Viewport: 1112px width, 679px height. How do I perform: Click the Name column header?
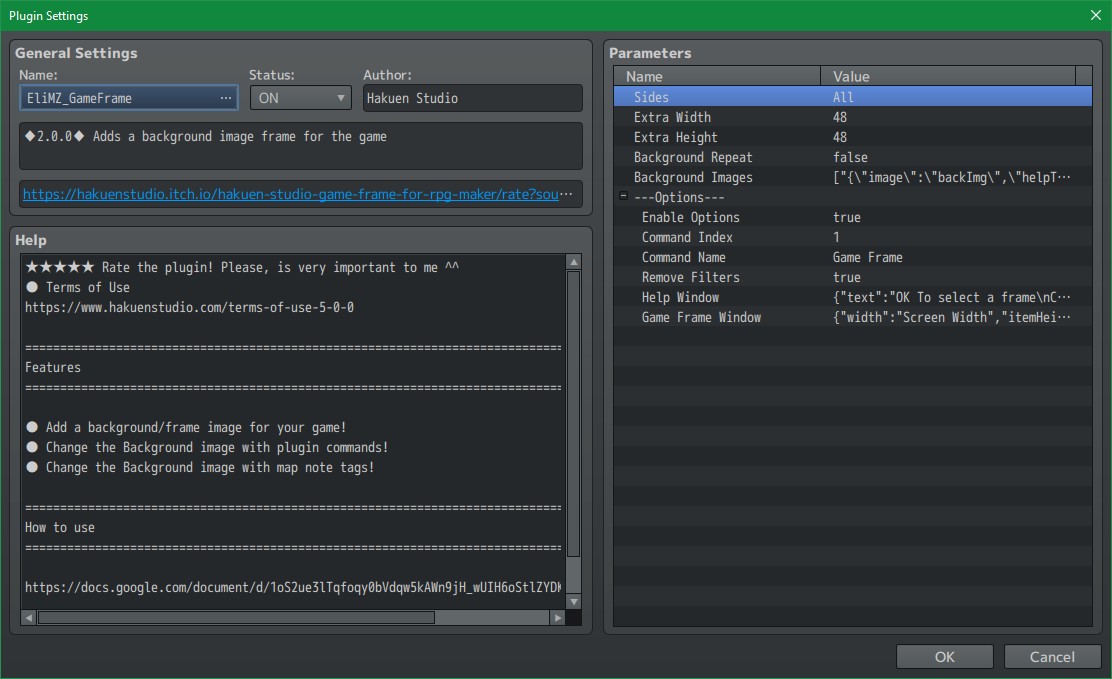tap(718, 76)
